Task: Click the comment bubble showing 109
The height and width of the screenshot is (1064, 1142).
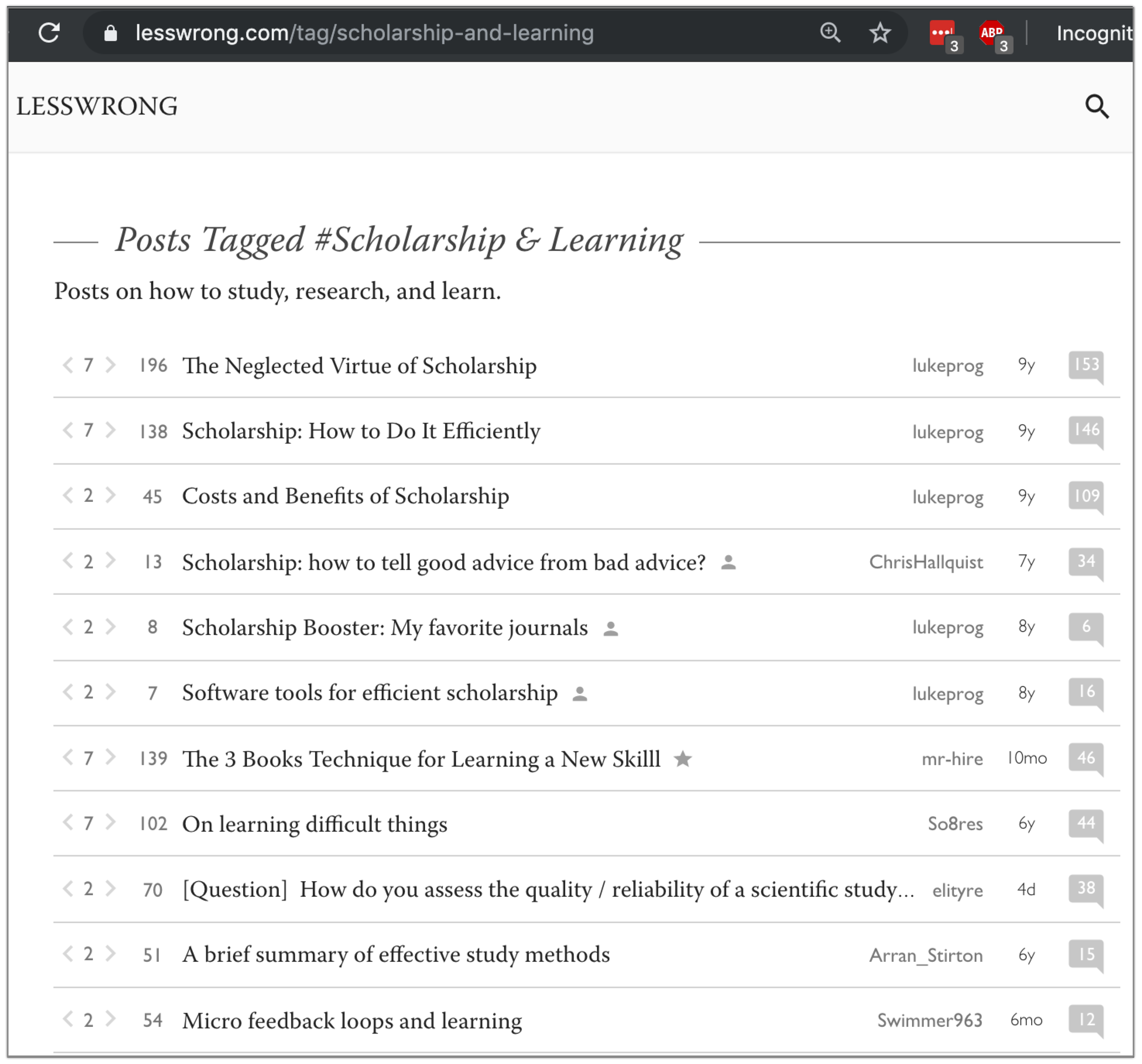Action: pyautogui.click(x=1086, y=497)
